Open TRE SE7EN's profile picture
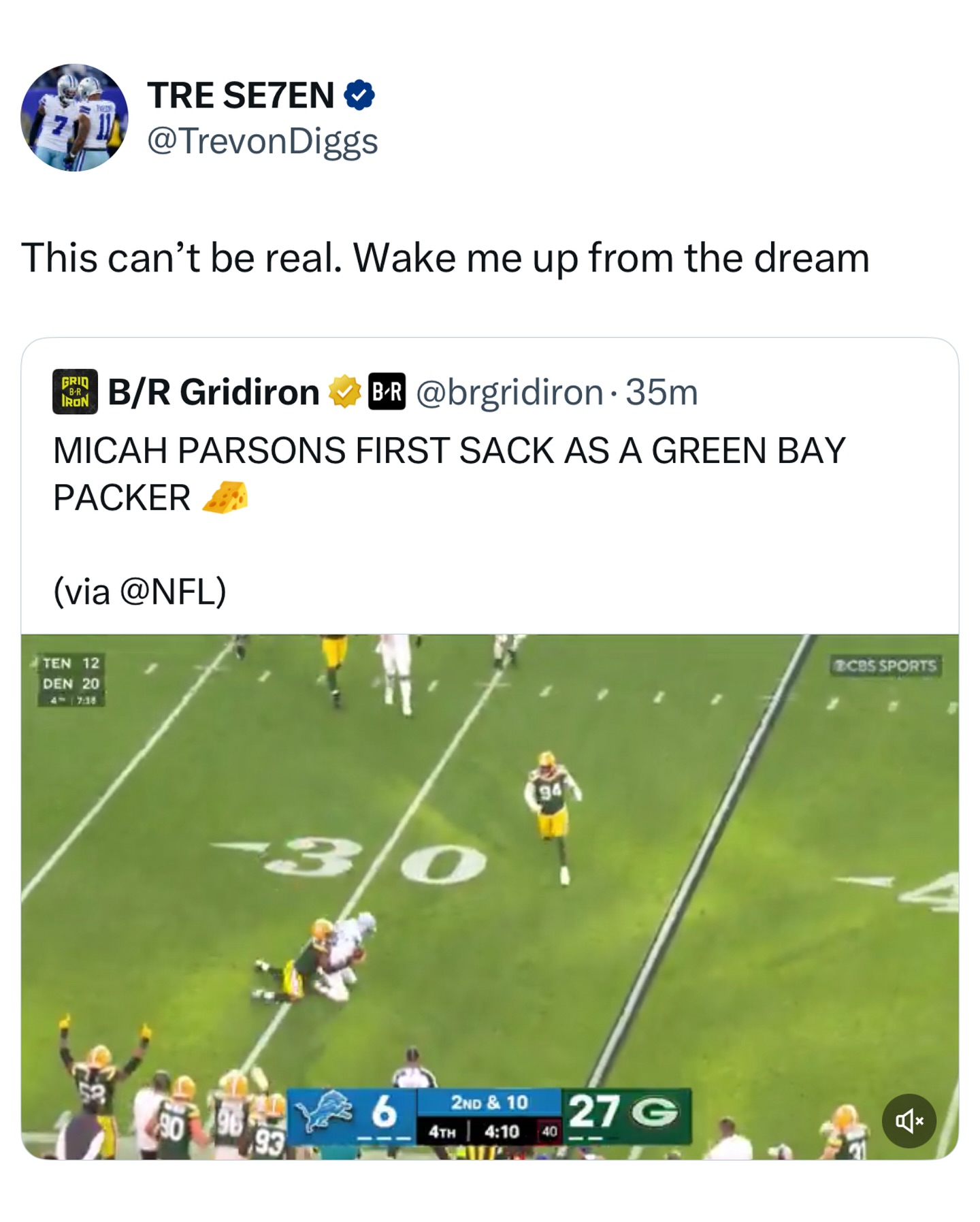This screenshot has width=980, height=1222. (x=74, y=118)
